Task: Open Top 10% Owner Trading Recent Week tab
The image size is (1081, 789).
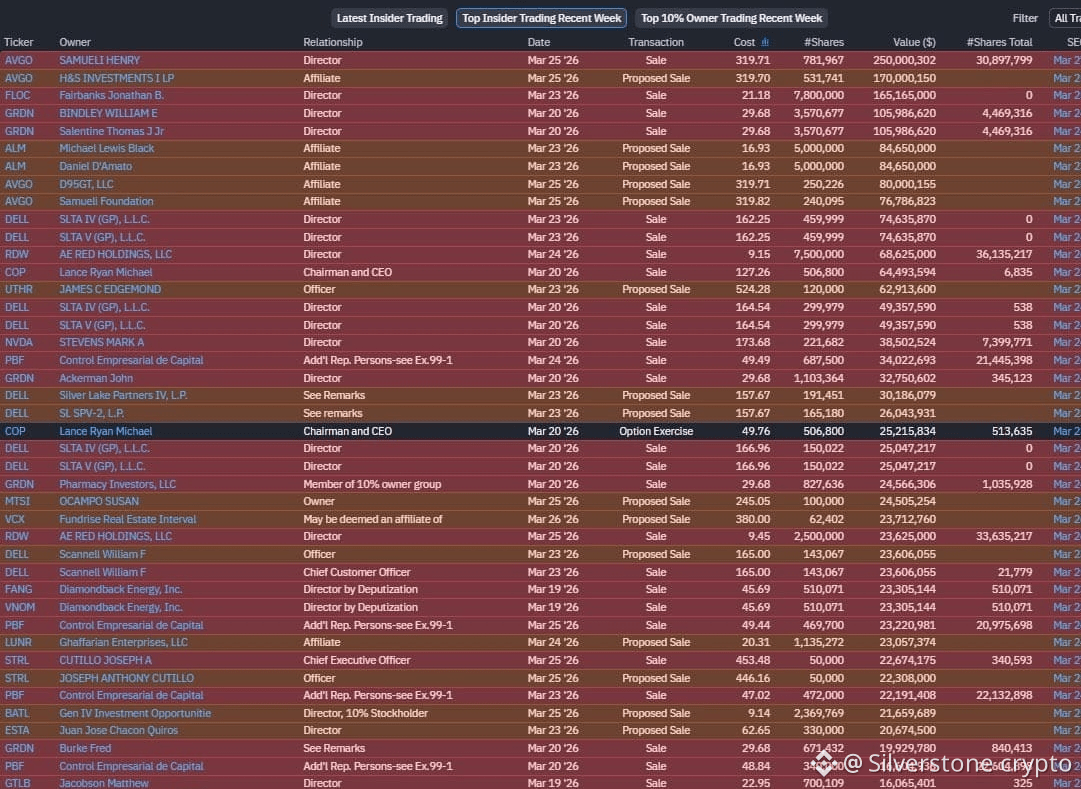Action: [731, 18]
